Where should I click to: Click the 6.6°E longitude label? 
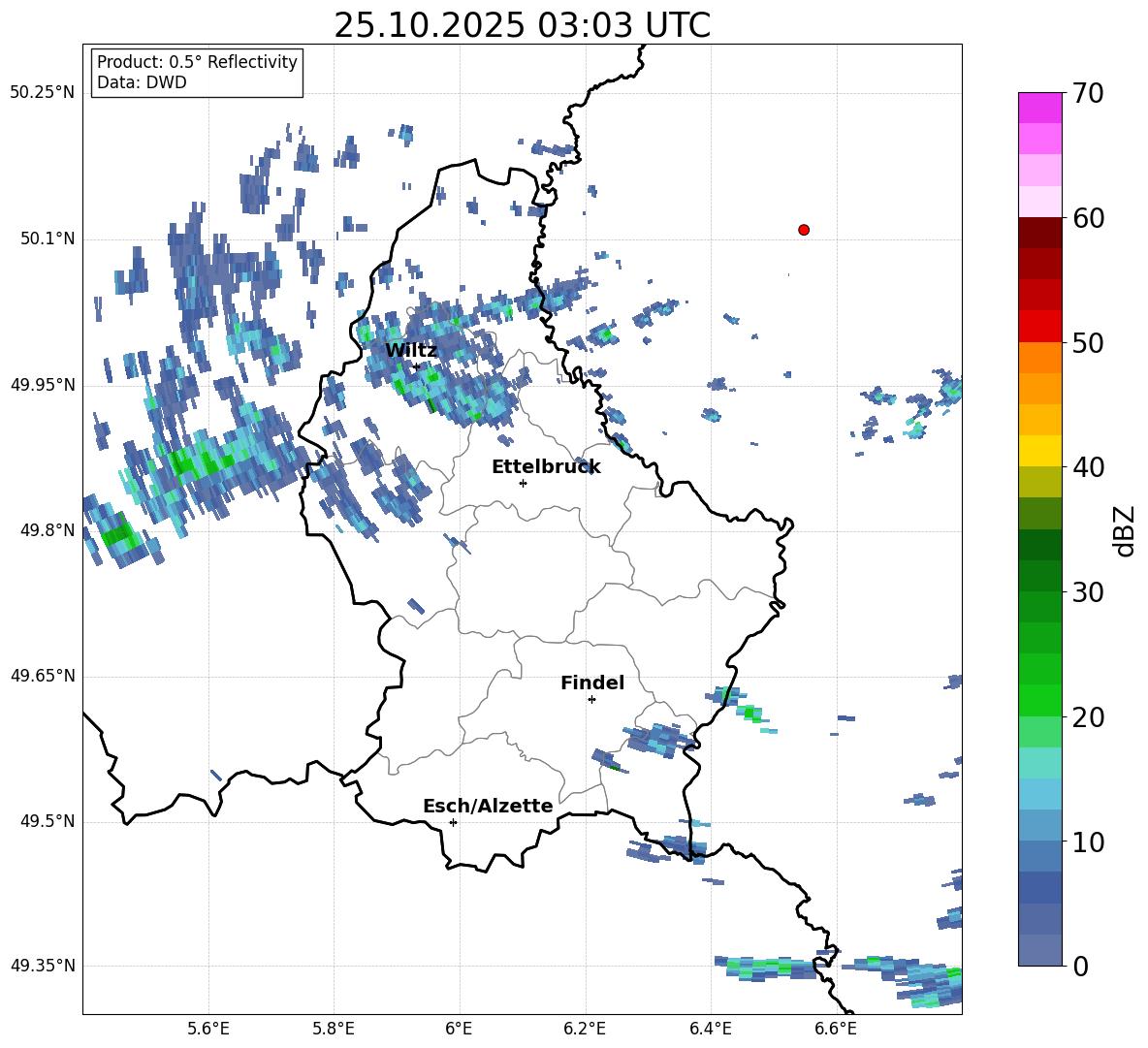click(836, 1029)
